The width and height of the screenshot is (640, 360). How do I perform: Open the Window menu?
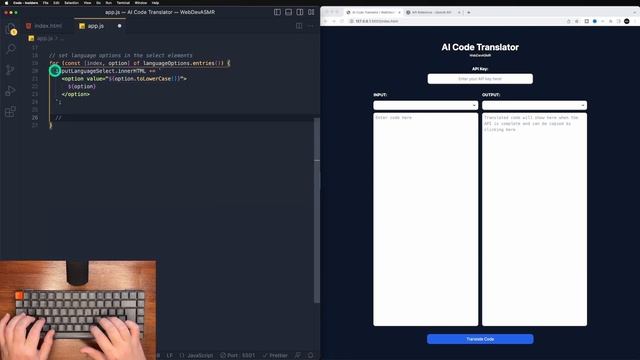141,3
